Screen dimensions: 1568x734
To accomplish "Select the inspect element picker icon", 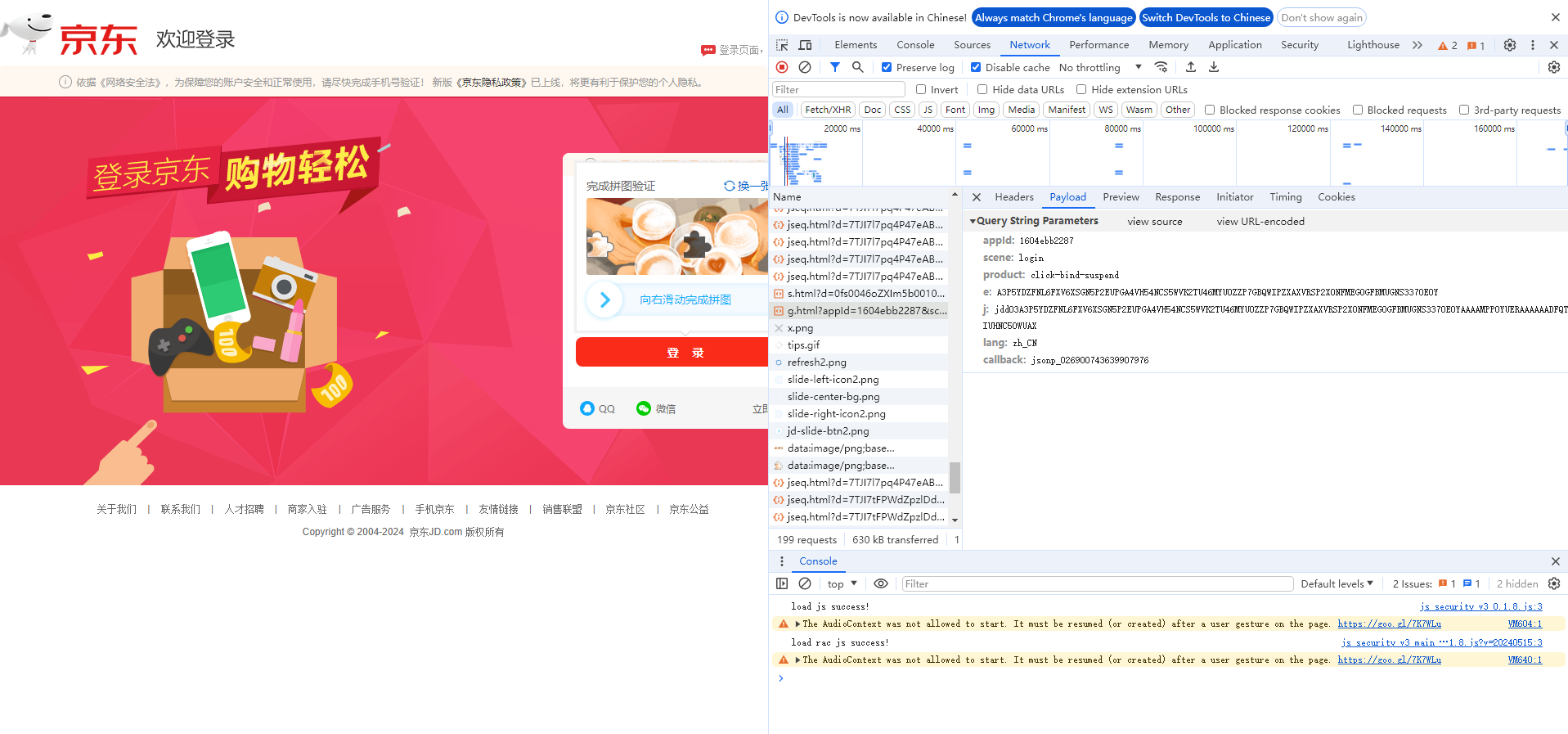I will coord(782,45).
